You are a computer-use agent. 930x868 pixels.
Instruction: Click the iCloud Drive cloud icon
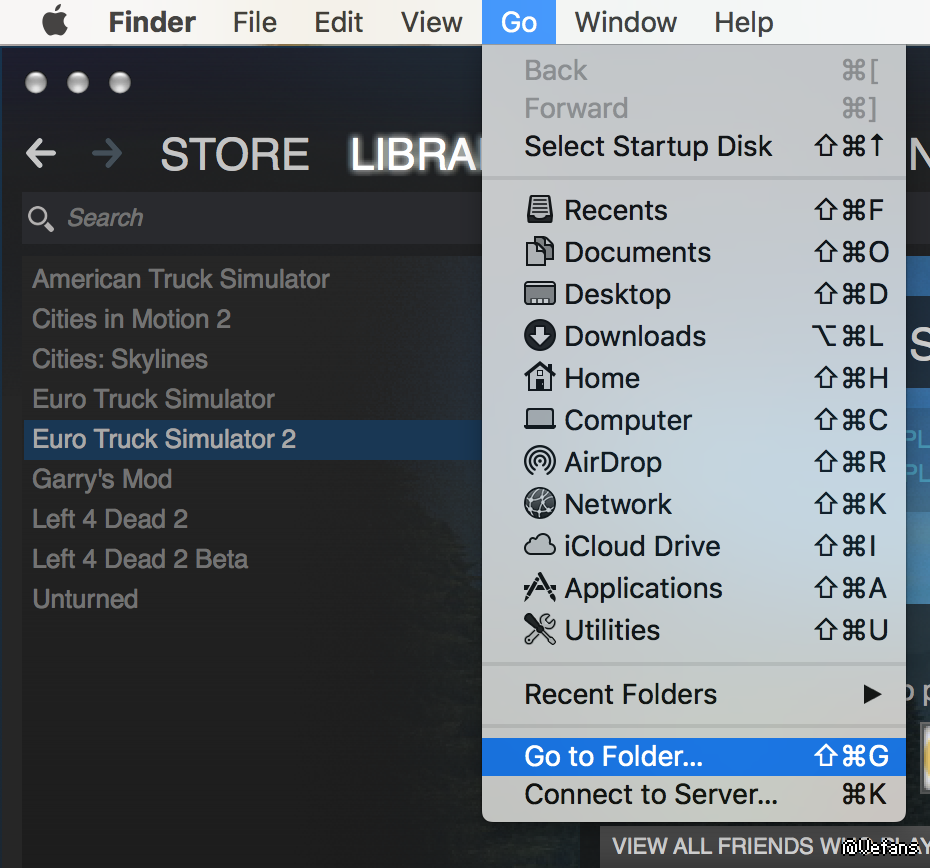click(539, 546)
